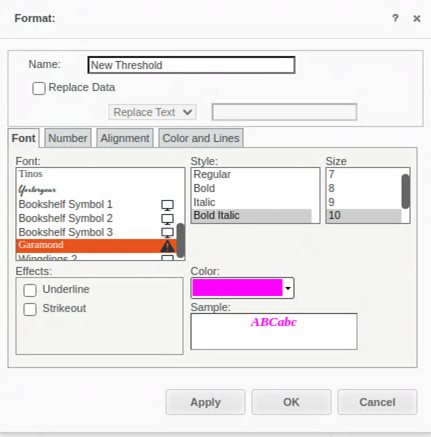
Task: Click the monitor icon beside Bookshelf Symbol 2
Action: 167,219
